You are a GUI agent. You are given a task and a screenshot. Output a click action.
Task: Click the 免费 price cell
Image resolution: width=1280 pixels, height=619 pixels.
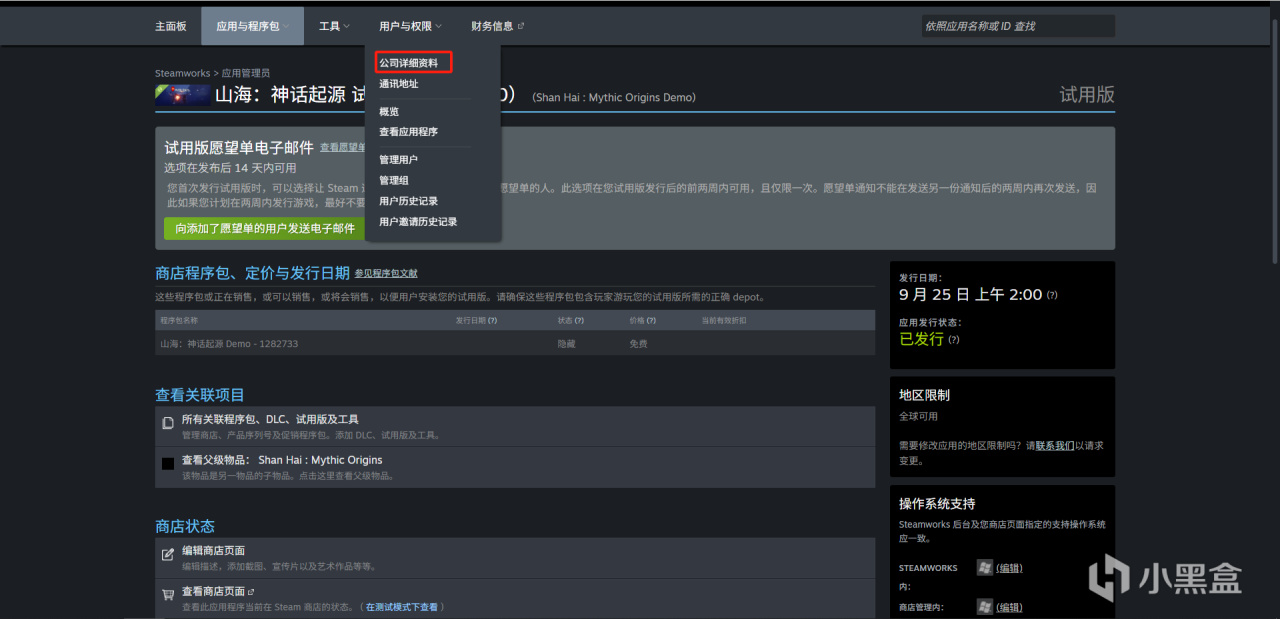tap(639, 344)
